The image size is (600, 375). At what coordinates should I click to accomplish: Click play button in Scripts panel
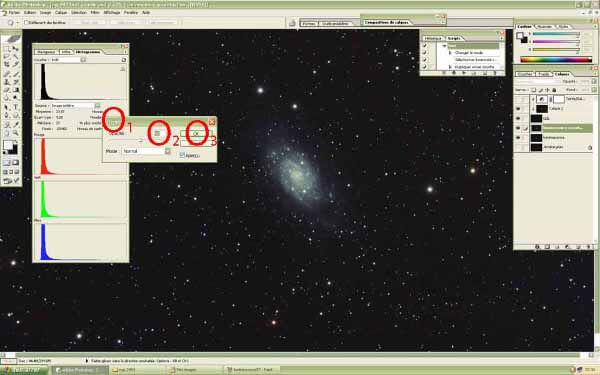tap(464, 73)
